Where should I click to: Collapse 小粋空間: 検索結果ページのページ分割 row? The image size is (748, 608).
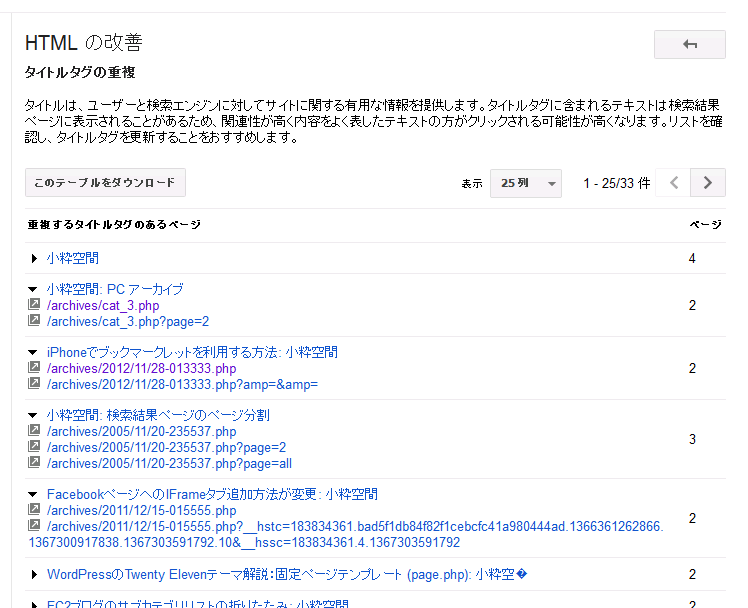pos(34,415)
